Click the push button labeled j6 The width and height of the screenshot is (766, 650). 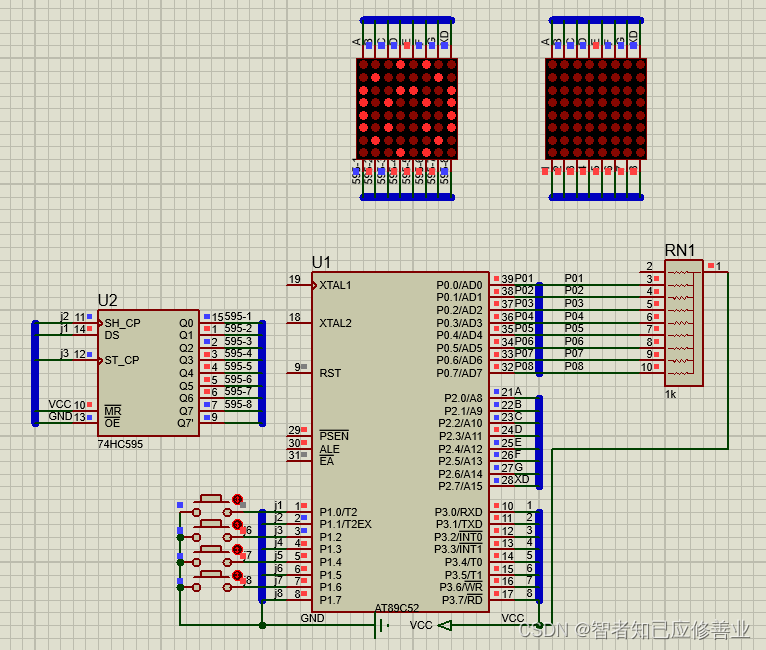(212, 531)
